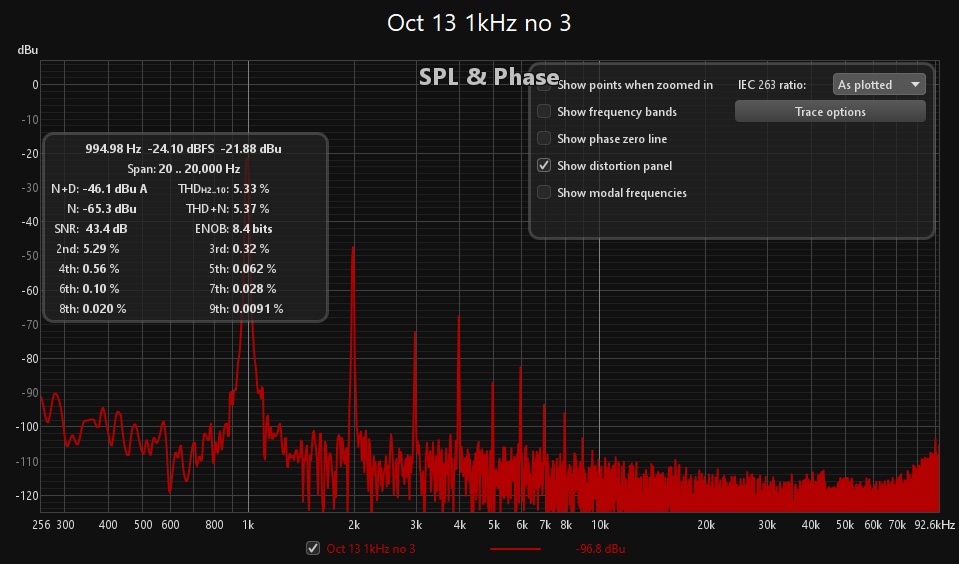
Task: Click the 2nd harmonic 5.29 % value
Action: tap(101, 249)
